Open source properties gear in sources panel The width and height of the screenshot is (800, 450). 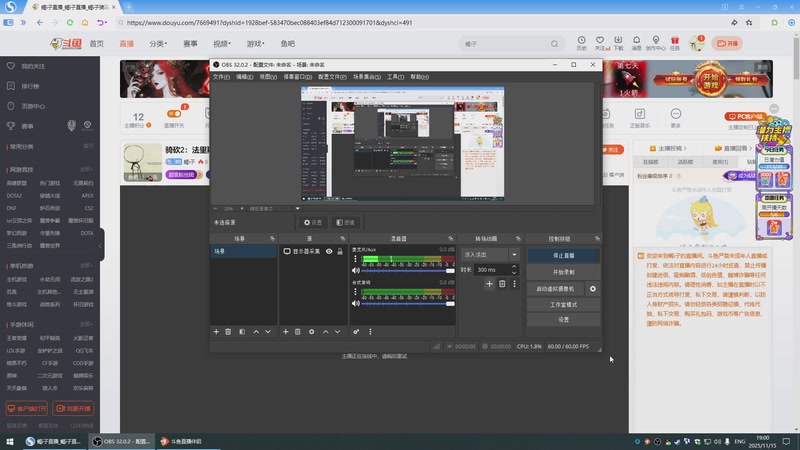(x=312, y=331)
